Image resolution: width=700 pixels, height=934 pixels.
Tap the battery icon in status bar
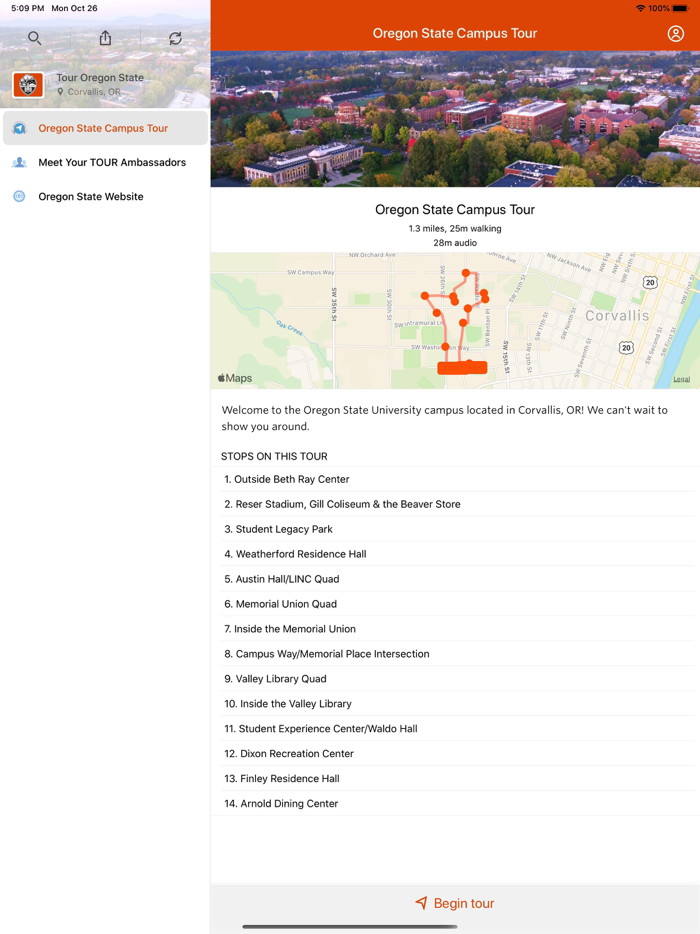pyautogui.click(x=681, y=8)
